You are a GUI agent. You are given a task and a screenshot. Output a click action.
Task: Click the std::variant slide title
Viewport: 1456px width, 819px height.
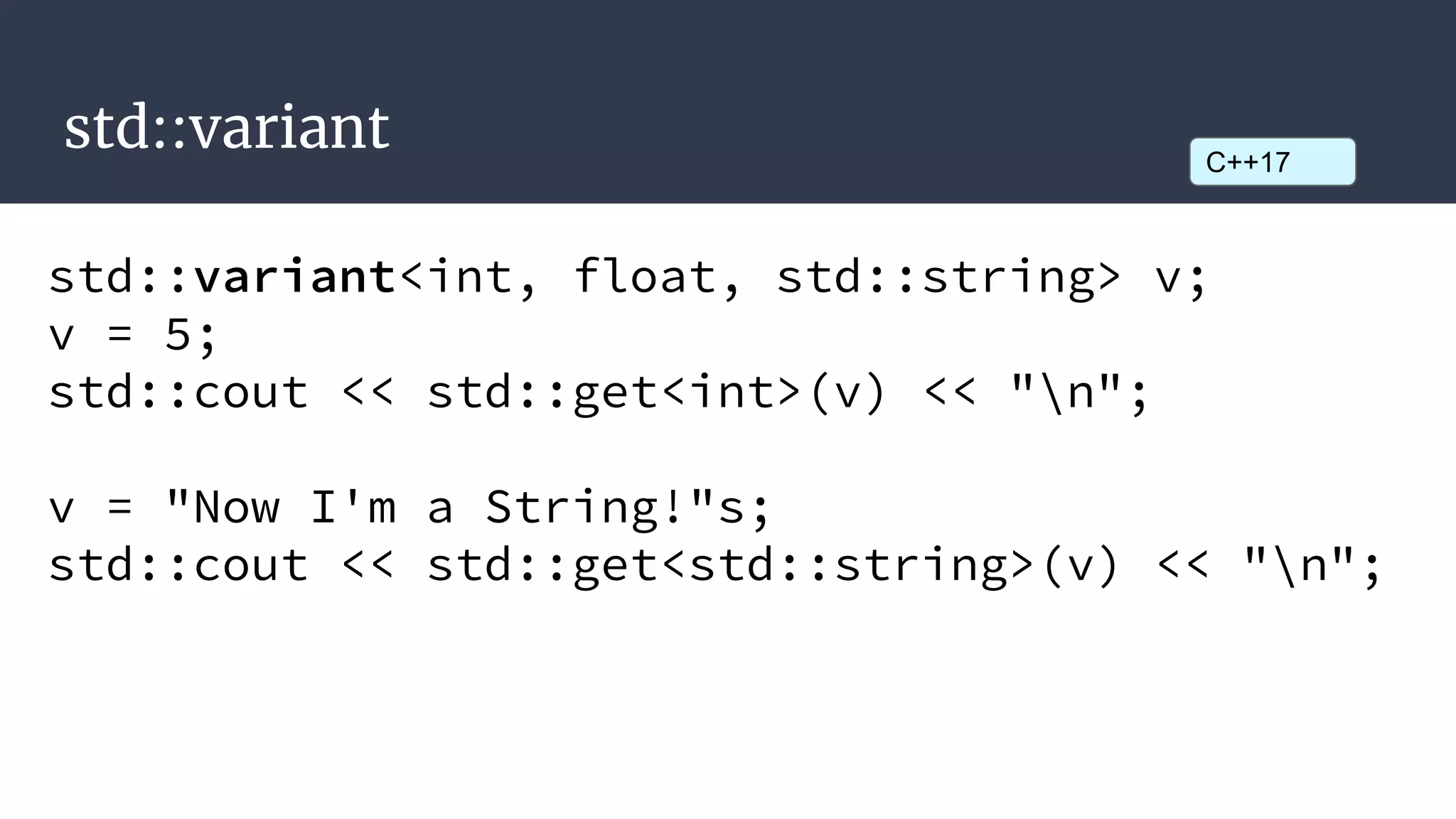click(x=227, y=127)
